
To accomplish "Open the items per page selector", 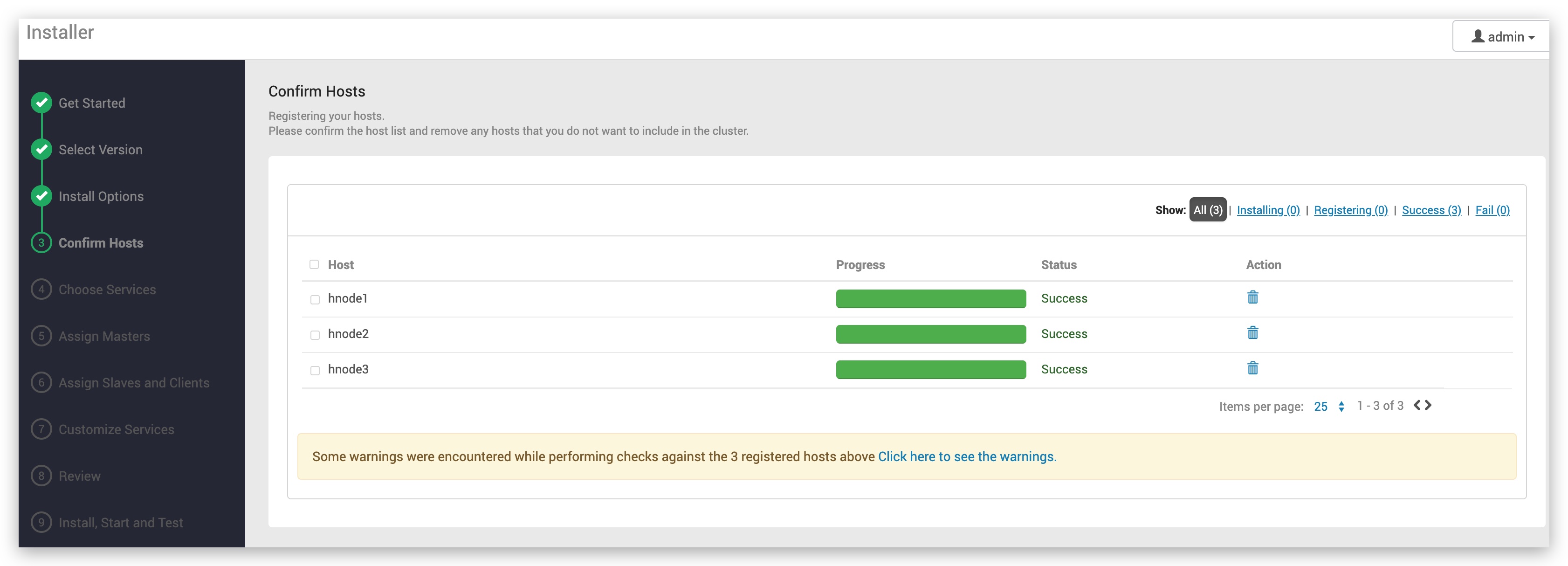I will point(1329,407).
